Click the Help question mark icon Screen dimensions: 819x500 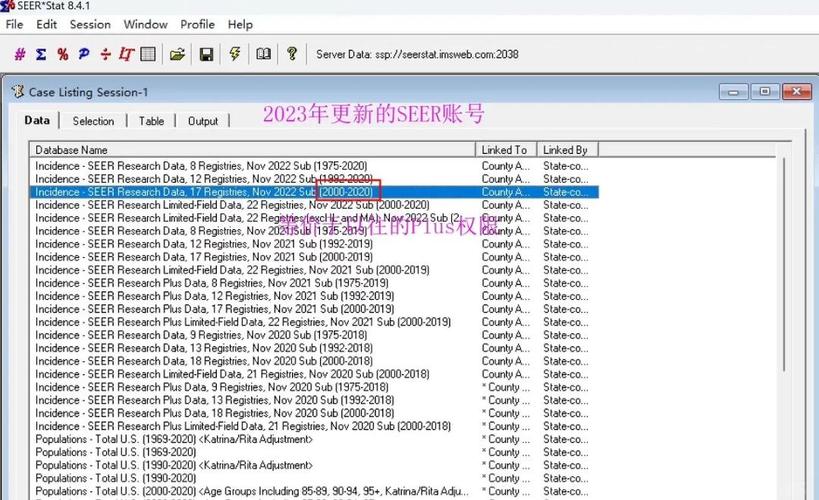coord(292,54)
